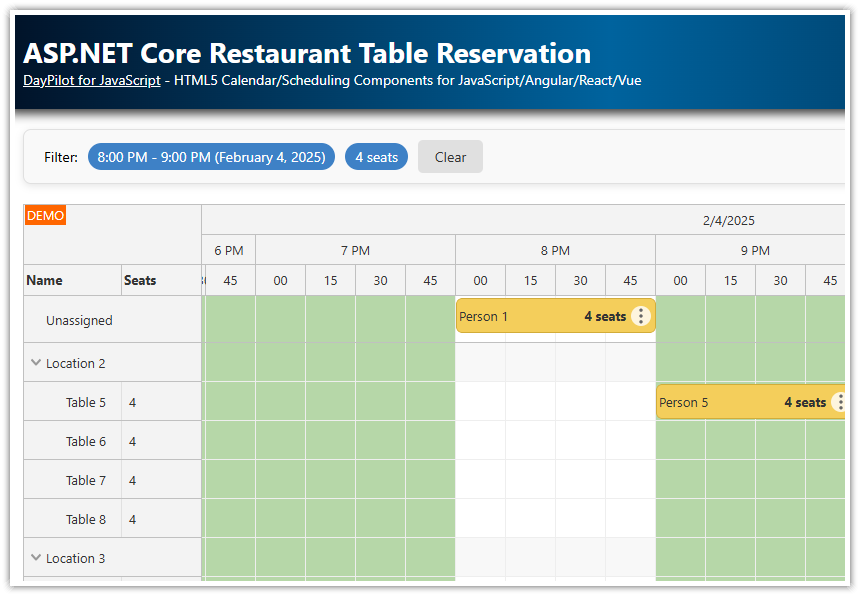Select the Table 8 row label
This screenshot has height=596, width=860.
click(84, 519)
